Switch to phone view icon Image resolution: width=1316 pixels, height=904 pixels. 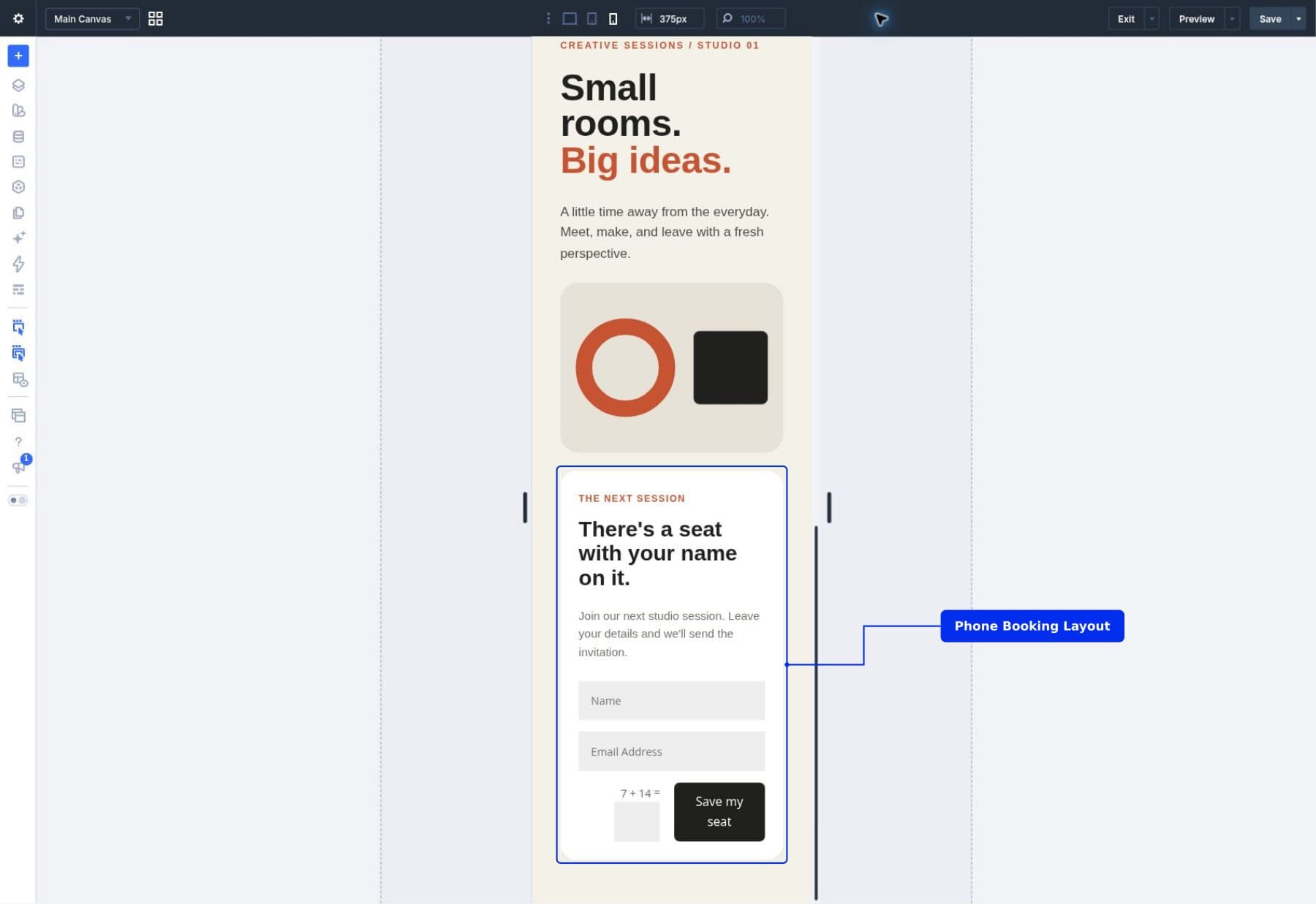pos(613,18)
